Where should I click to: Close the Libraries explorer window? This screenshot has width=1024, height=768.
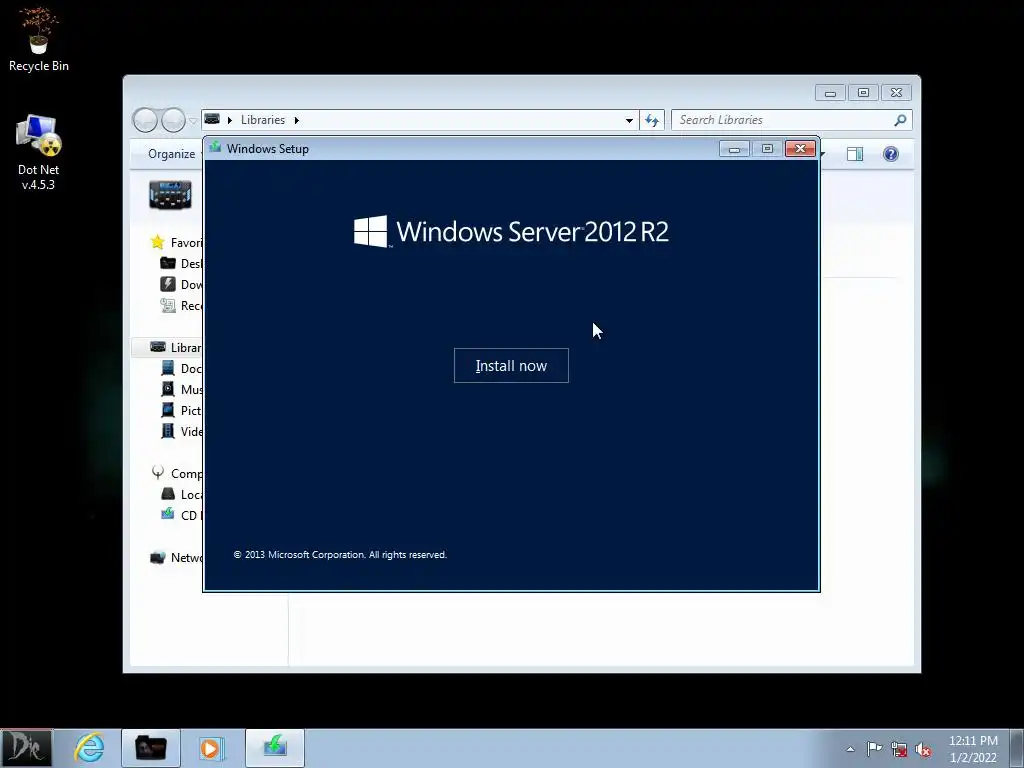897,93
